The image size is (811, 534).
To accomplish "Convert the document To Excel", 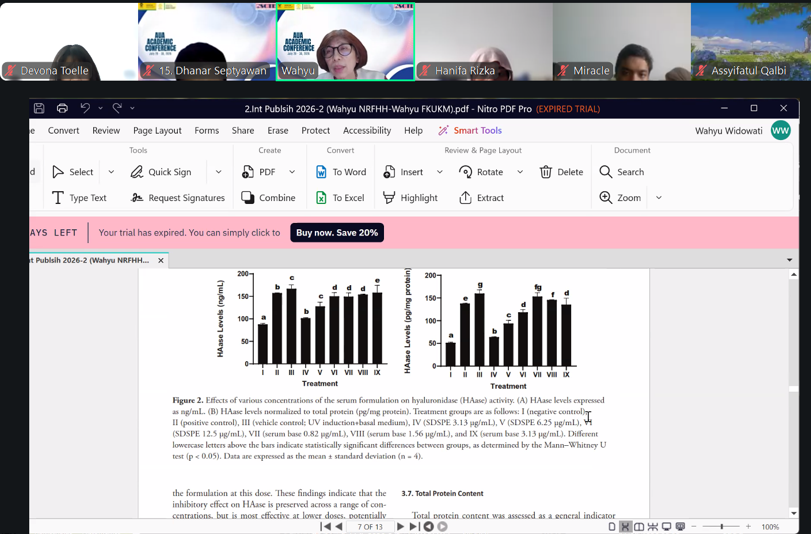I will pyautogui.click(x=340, y=198).
